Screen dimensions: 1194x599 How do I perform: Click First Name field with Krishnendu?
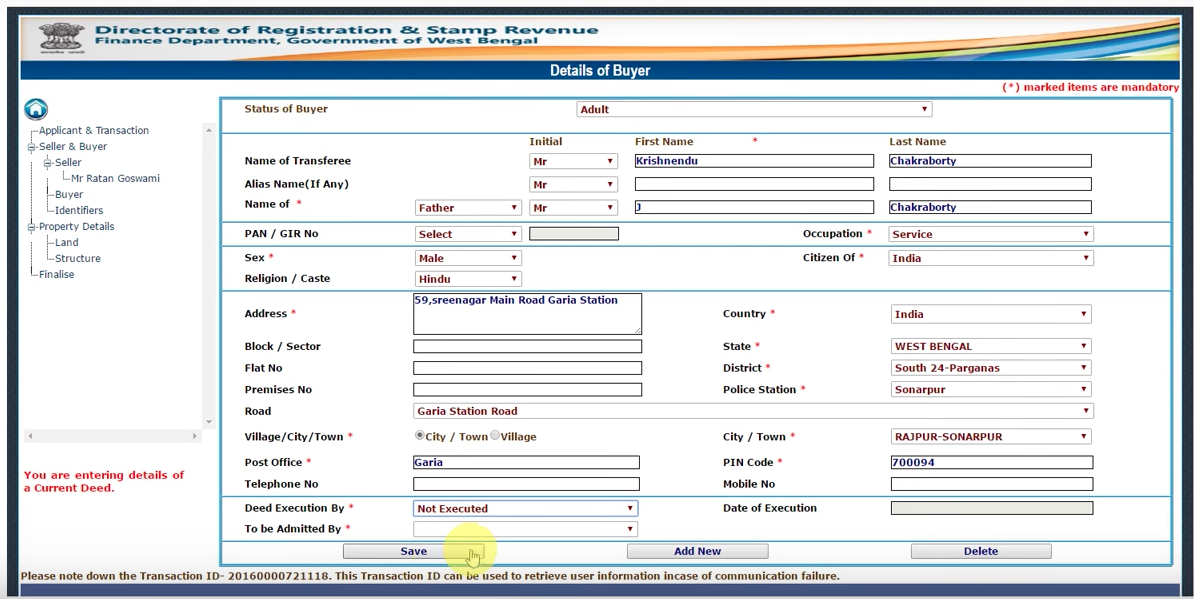[x=754, y=161]
